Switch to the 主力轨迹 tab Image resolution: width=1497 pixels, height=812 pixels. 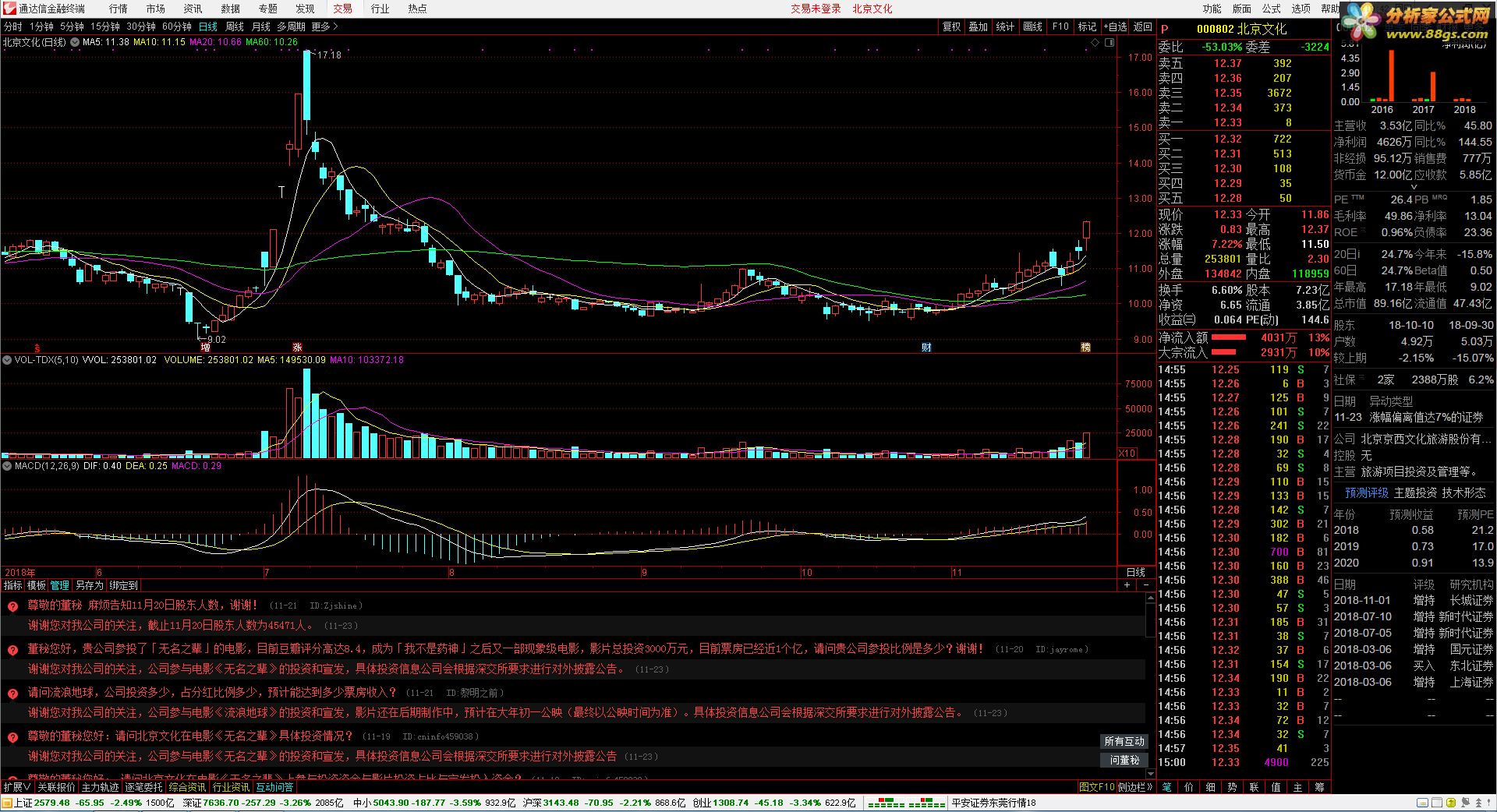[x=100, y=787]
